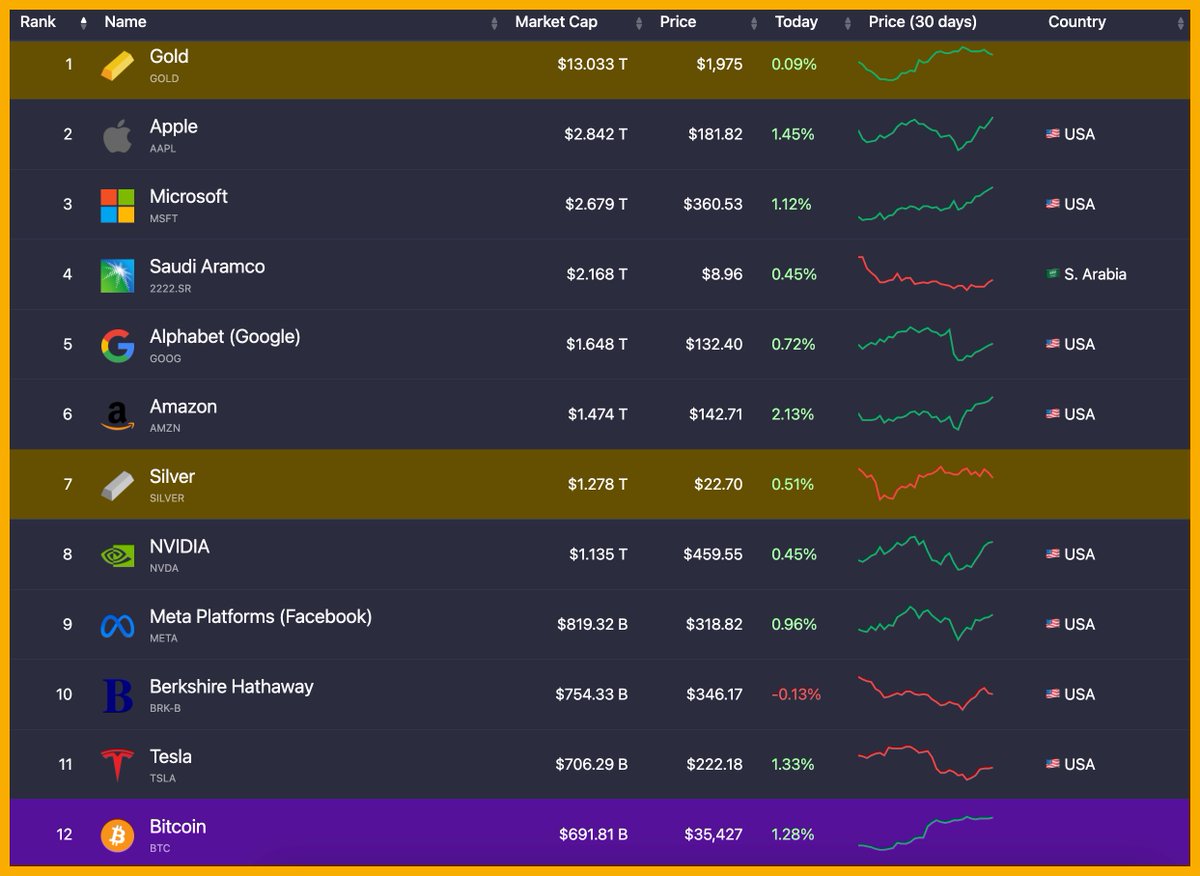
Task: Click the 2222.SR ticker text
Action: [x=172, y=288]
